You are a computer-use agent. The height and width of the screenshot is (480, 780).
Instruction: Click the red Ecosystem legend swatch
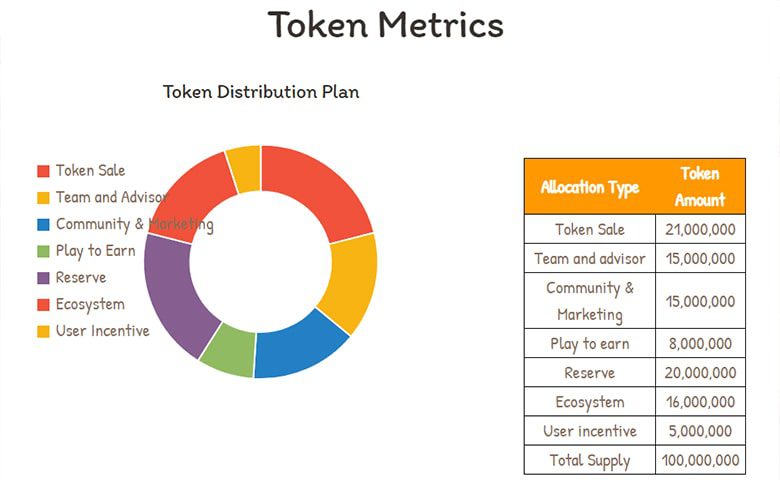tap(43, 304)
